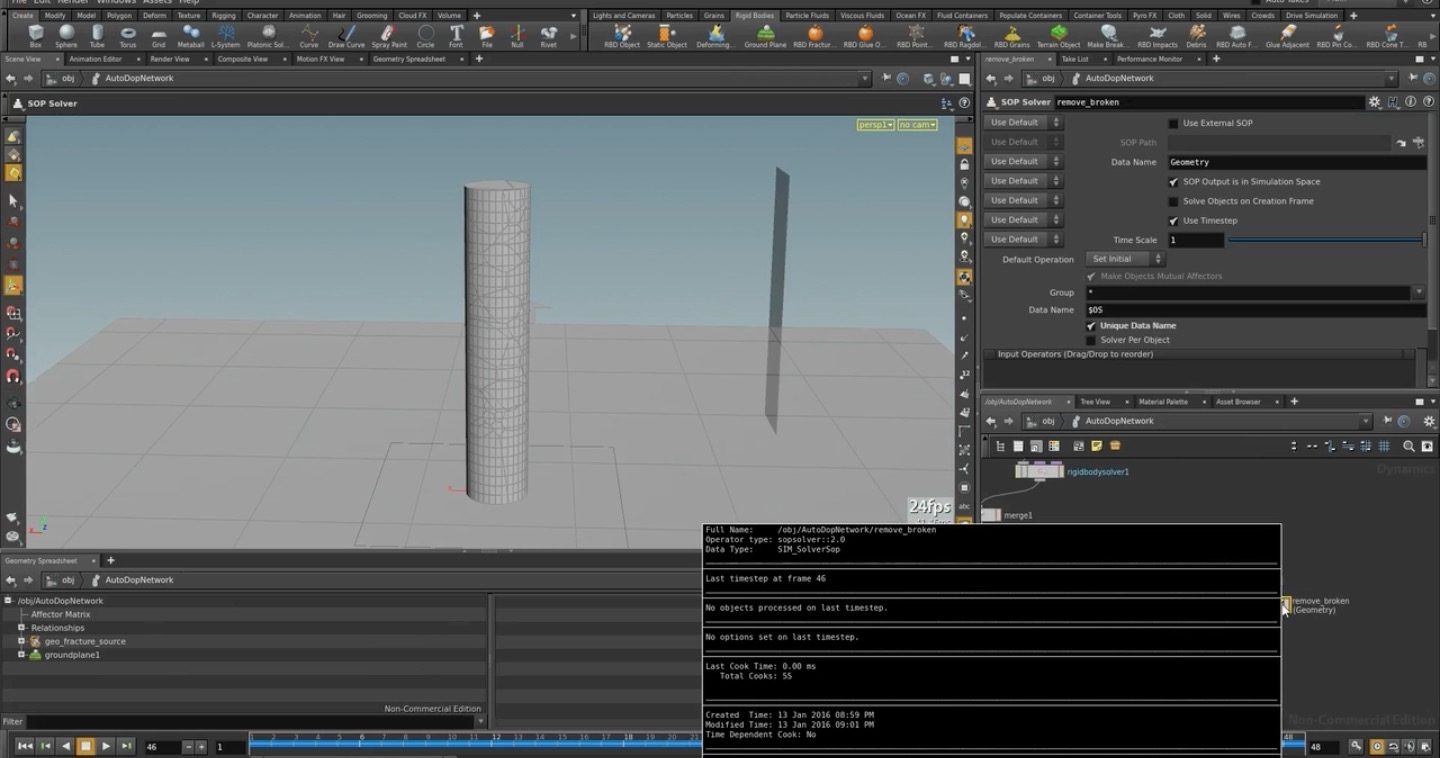Open network editor search magnifier
The image size is (1440, 758).
point(1409,446)
